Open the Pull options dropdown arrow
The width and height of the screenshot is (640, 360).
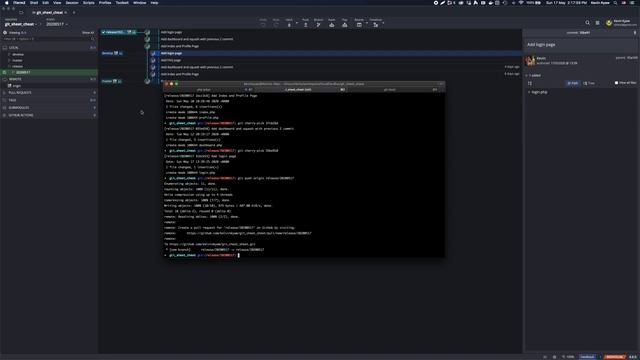tap(296, 23)
